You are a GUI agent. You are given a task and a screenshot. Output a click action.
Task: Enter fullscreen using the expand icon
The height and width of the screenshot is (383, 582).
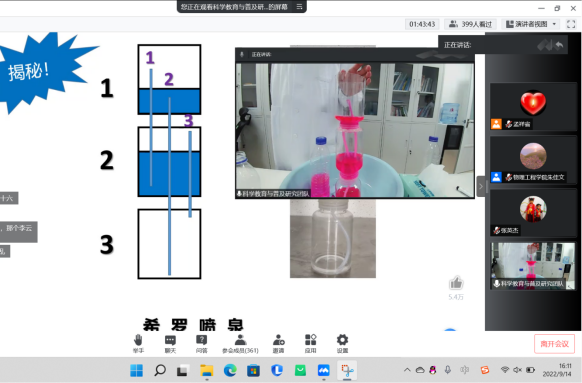click(x=571, y=24)
